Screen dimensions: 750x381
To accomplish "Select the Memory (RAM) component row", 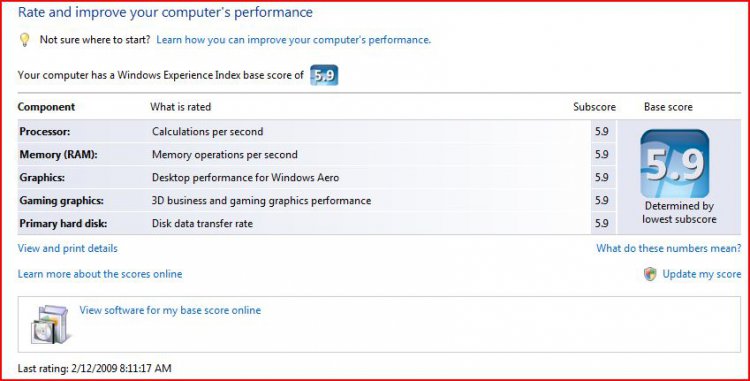I will tap(317, 154).
